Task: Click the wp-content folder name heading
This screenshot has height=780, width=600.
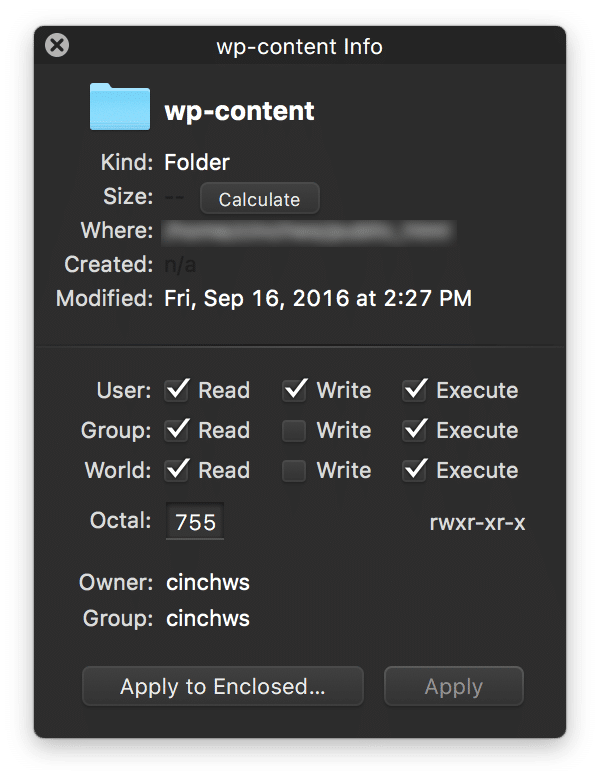Action: pos(239,110)
